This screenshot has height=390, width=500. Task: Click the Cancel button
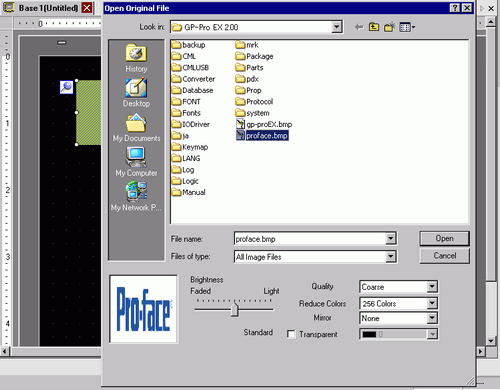[444, 256]
